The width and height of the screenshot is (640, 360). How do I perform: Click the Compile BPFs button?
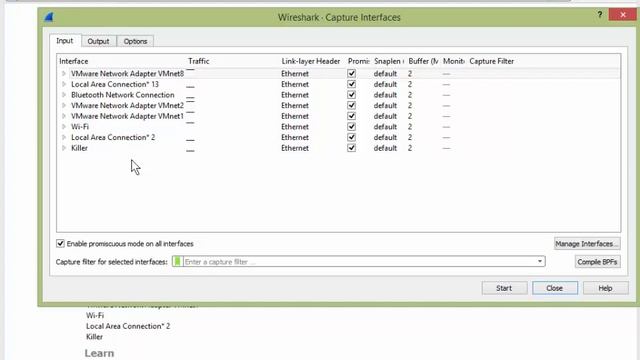tap(598, 262)
